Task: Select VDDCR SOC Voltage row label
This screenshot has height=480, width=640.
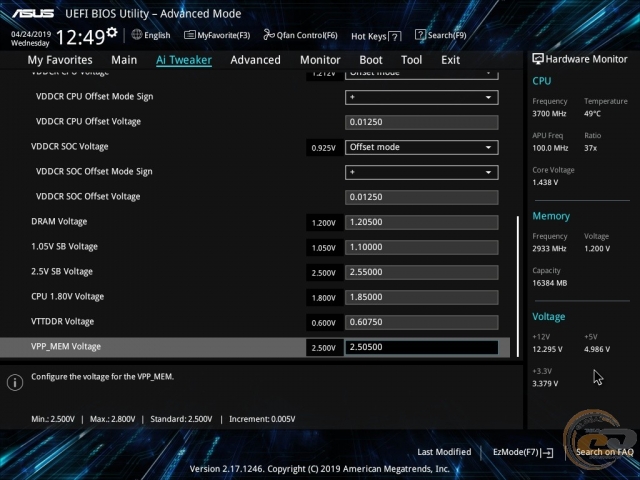Action: [x=70, y=147]
